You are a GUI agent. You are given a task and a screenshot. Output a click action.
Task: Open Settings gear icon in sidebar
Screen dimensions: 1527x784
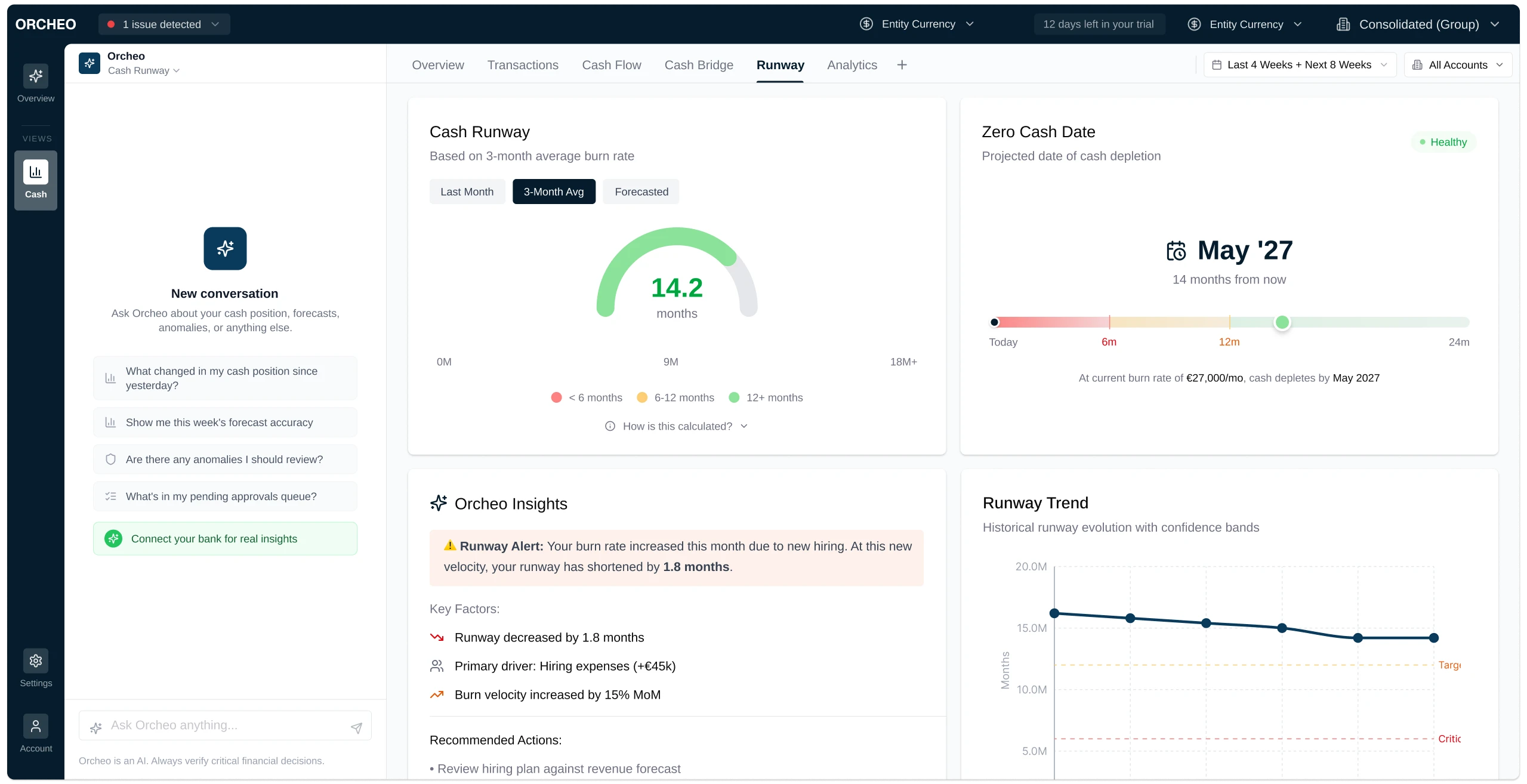pos(36,660)
